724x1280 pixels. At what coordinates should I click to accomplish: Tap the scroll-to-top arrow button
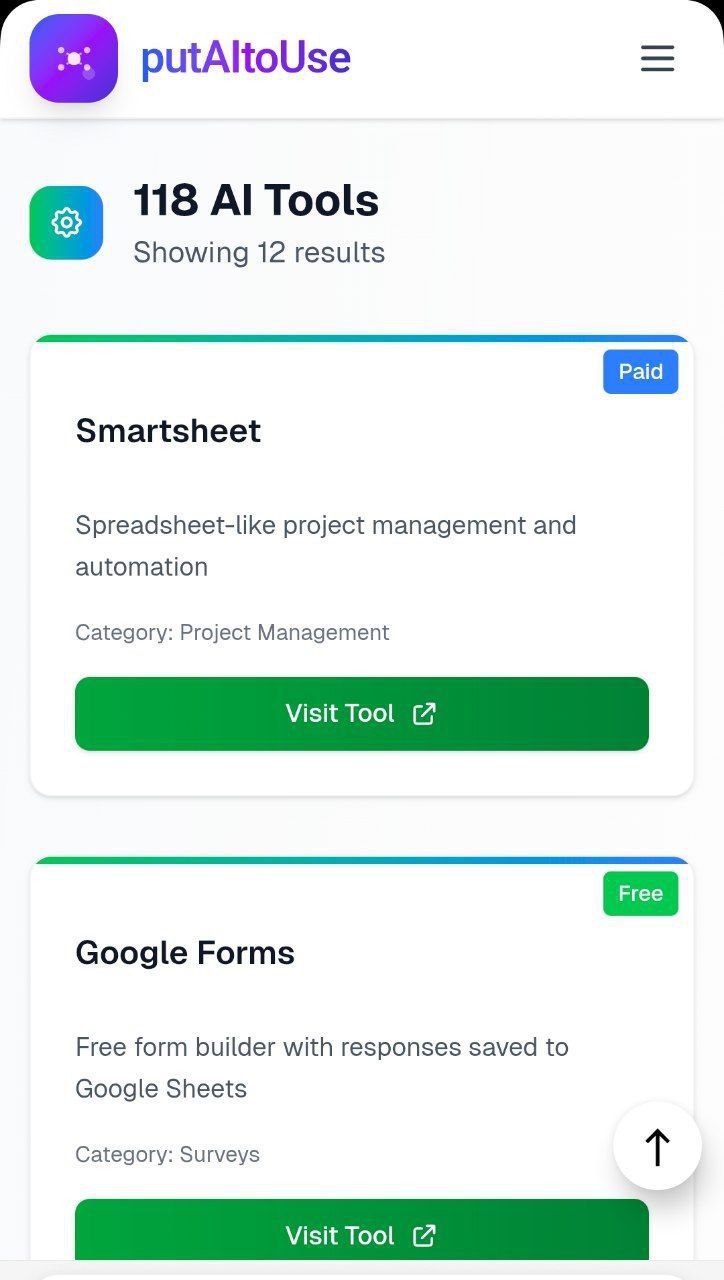[x=657, y=1146]
